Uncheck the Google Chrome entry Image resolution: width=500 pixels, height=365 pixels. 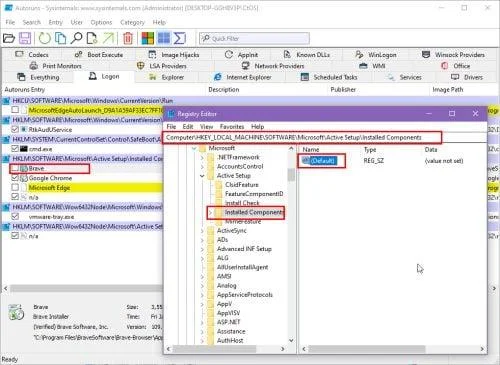click(x=15, y=178)
